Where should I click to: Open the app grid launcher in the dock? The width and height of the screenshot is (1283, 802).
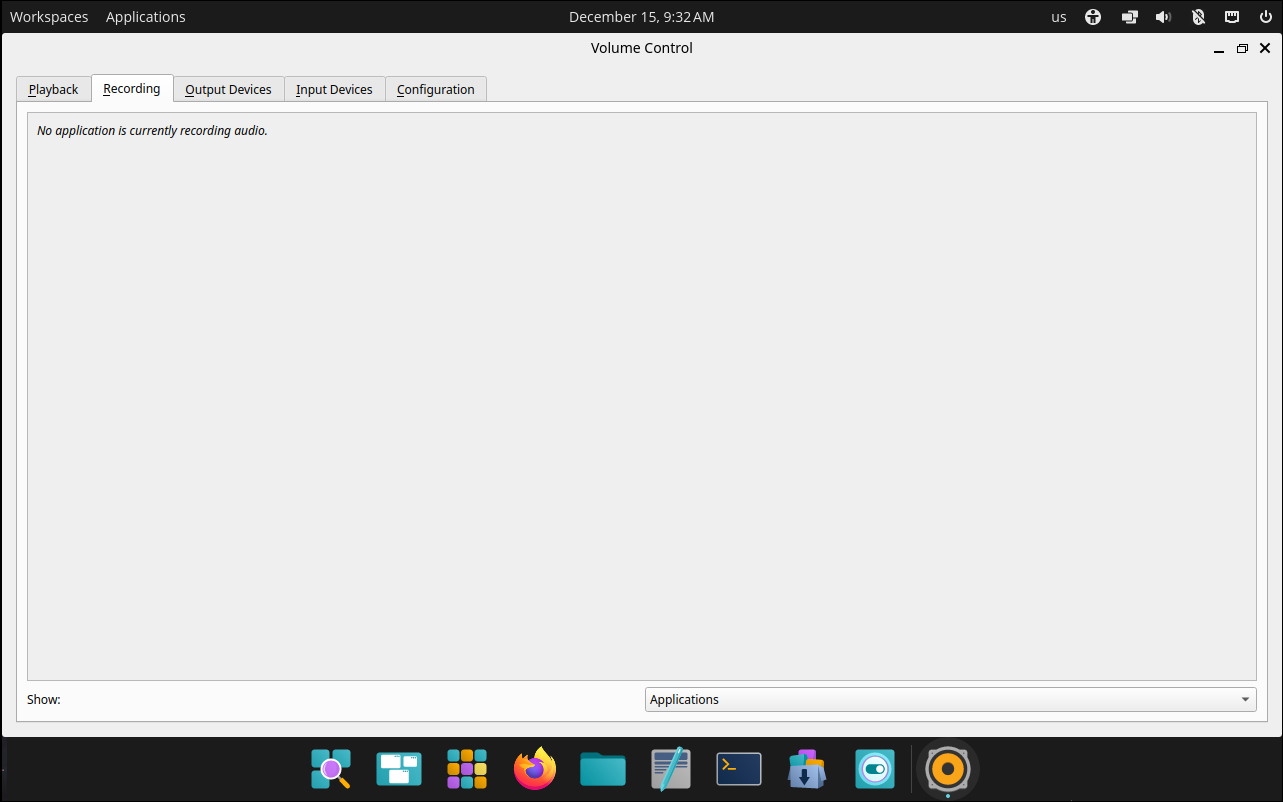point(466,769)
